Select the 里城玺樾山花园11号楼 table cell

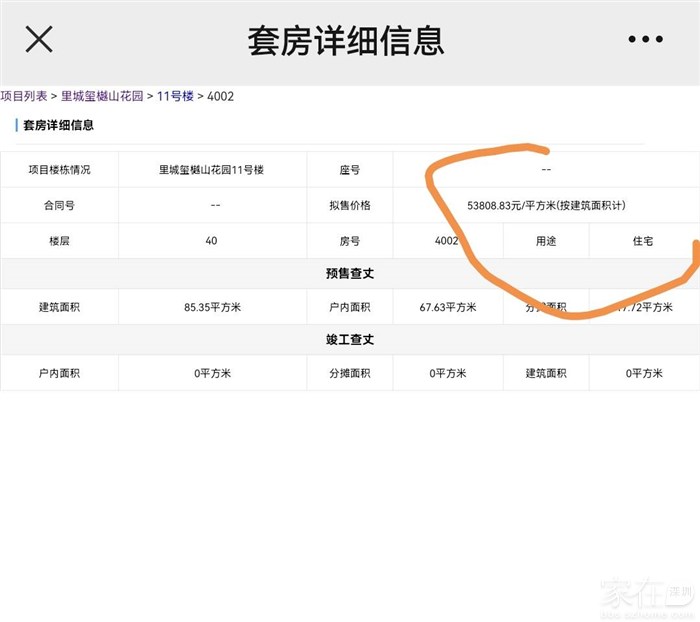[x=211, y=170]
